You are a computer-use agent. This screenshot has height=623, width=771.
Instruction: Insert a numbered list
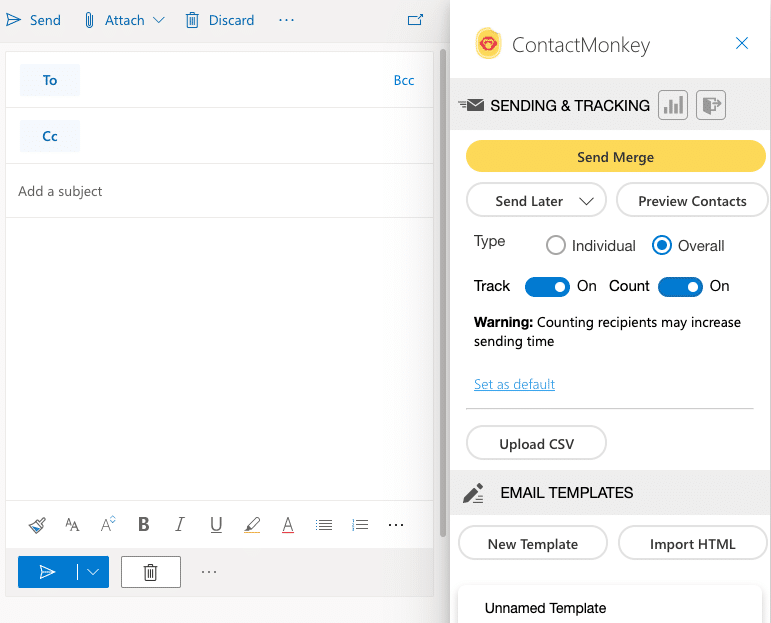coord(360,525)
